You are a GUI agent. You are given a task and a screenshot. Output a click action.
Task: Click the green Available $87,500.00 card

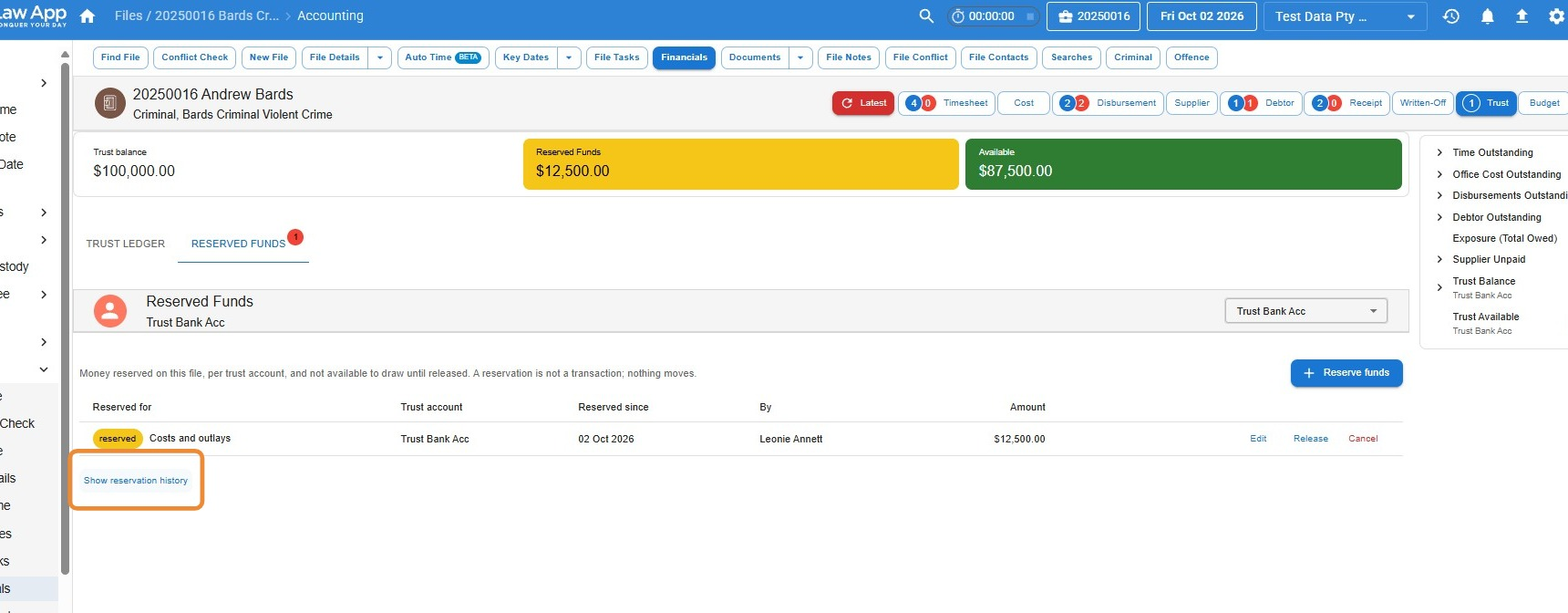(1183, 164)
